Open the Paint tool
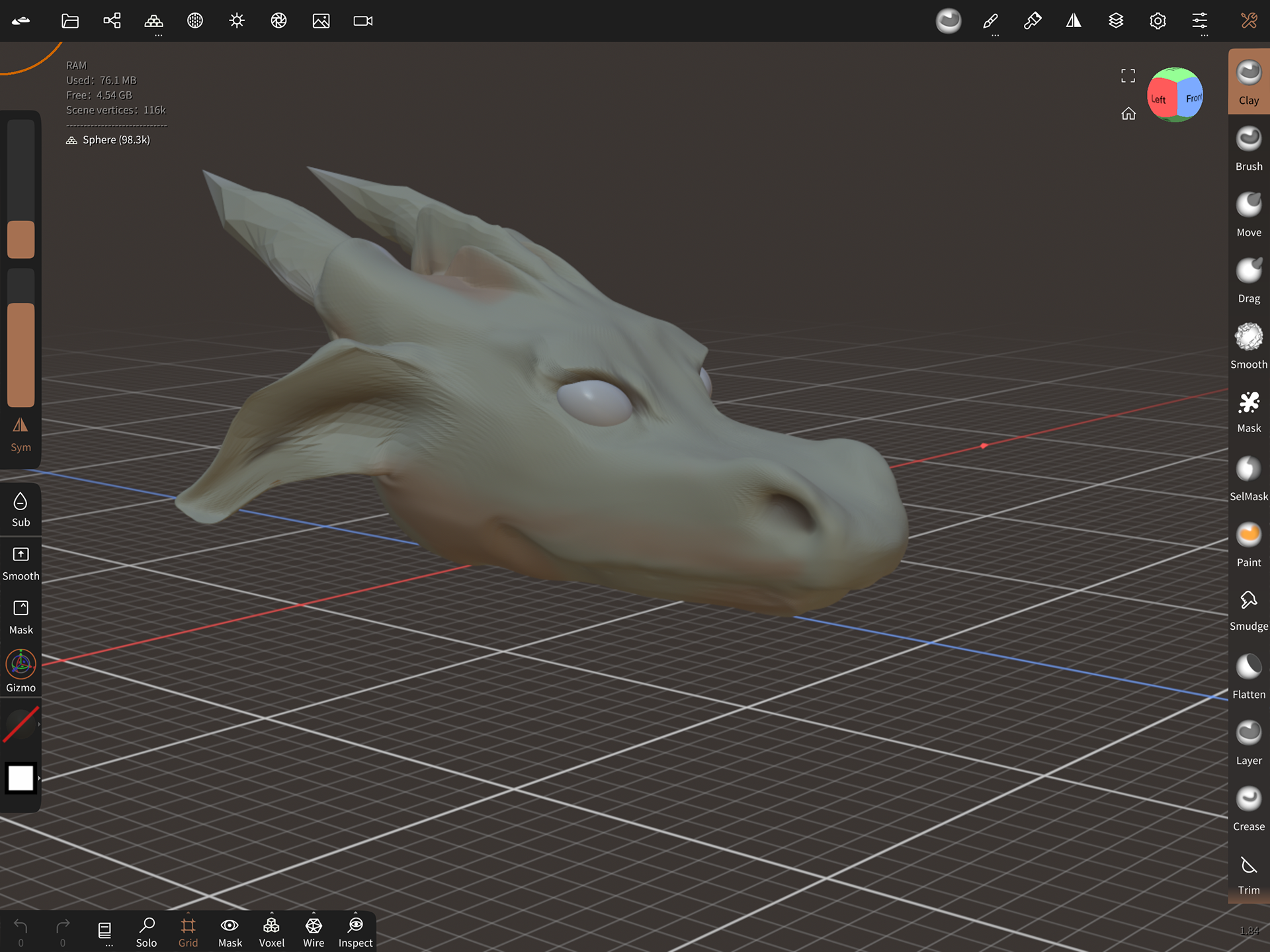Image resolution: width=1270 pixels, height=952 pixels. (x=1248, y=544)
